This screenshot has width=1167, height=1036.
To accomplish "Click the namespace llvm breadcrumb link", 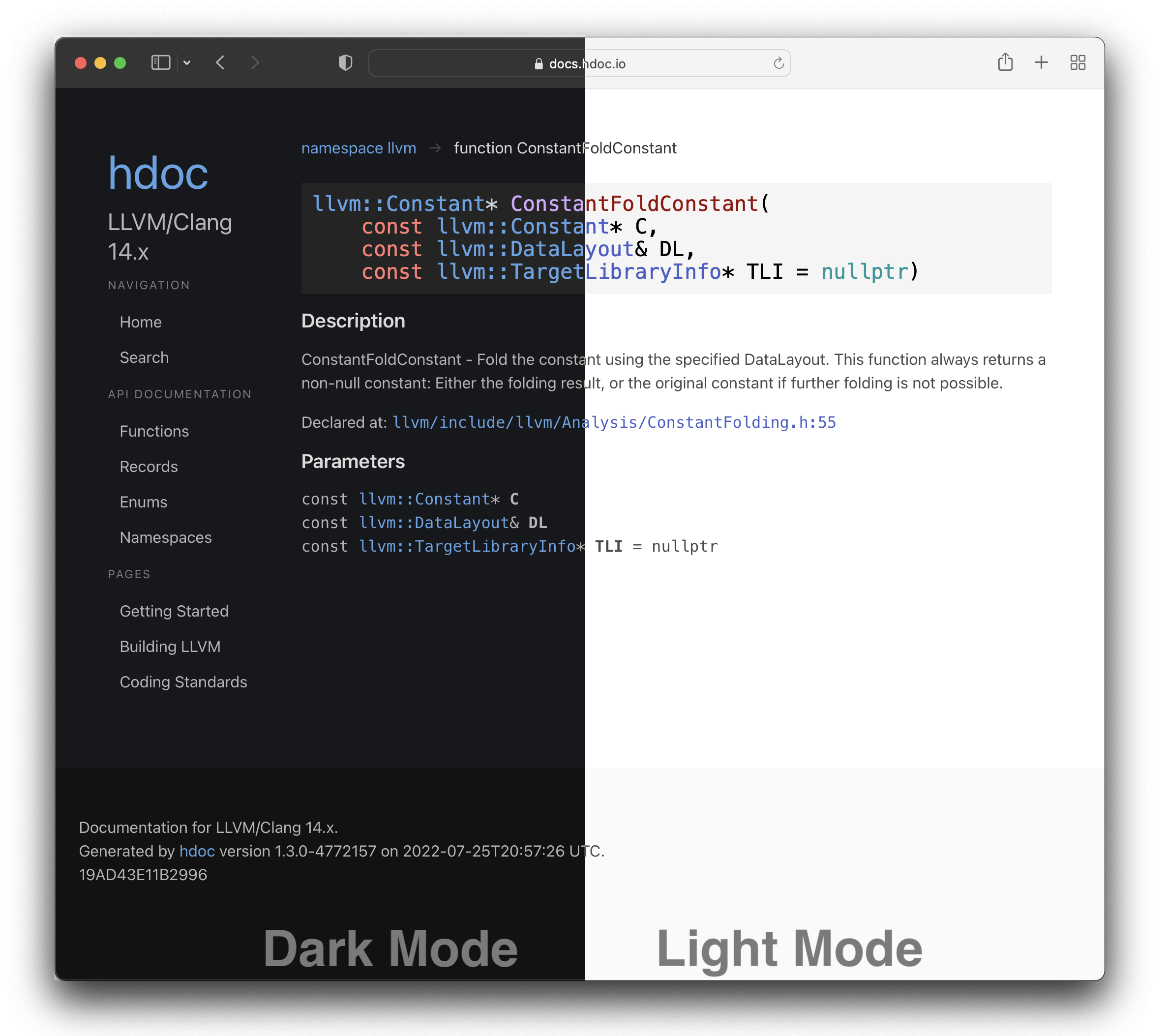I will [x=358, y=148].
